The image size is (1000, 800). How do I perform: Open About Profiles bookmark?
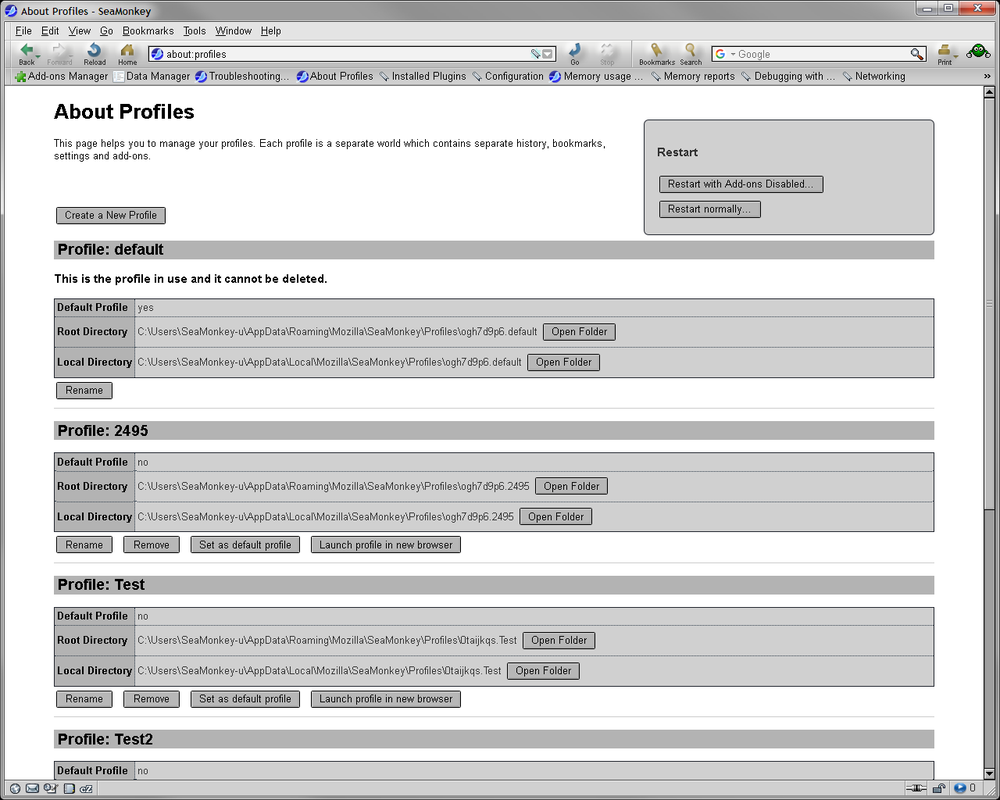click(335, 76)
